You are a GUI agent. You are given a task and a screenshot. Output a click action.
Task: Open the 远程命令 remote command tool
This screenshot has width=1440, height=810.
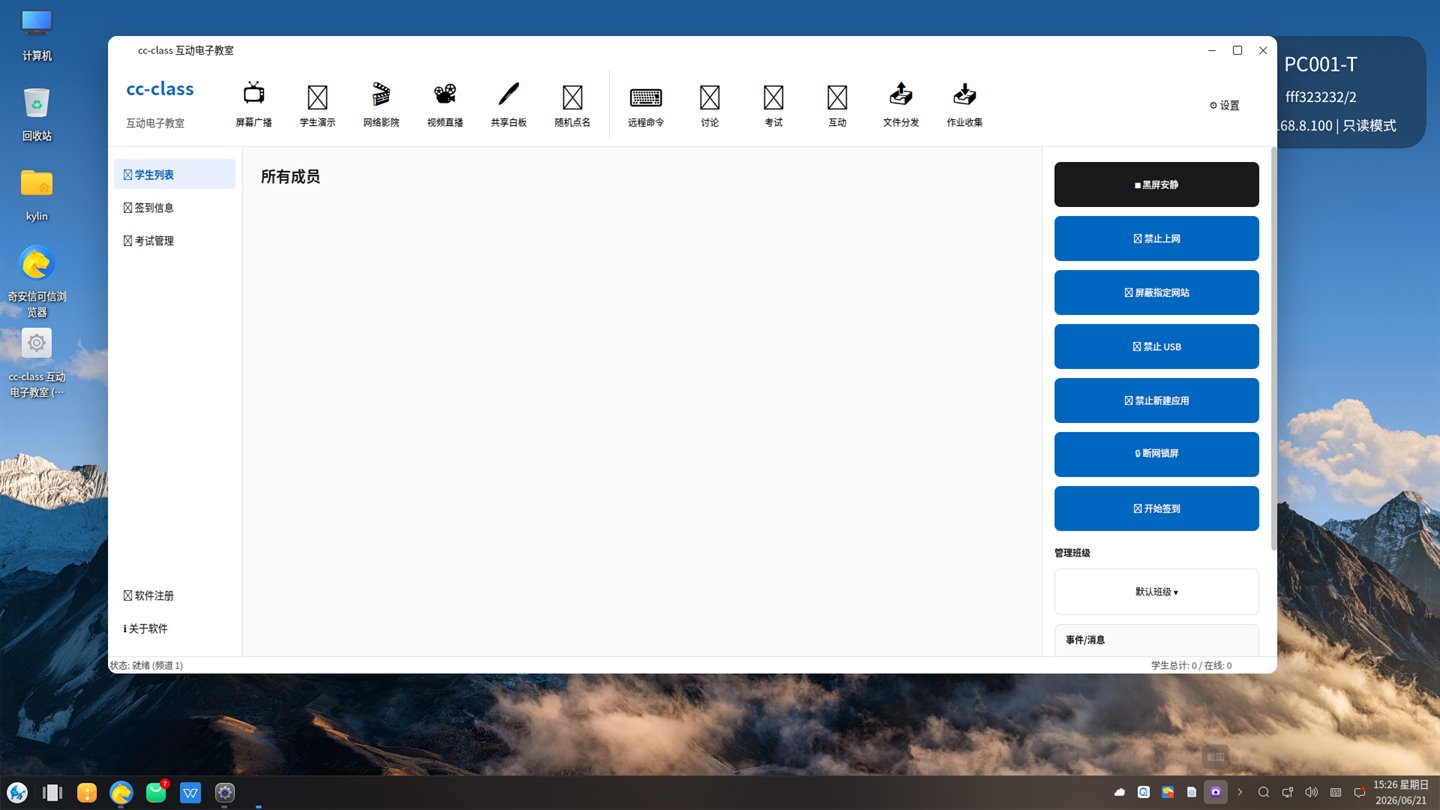(646, 105)
